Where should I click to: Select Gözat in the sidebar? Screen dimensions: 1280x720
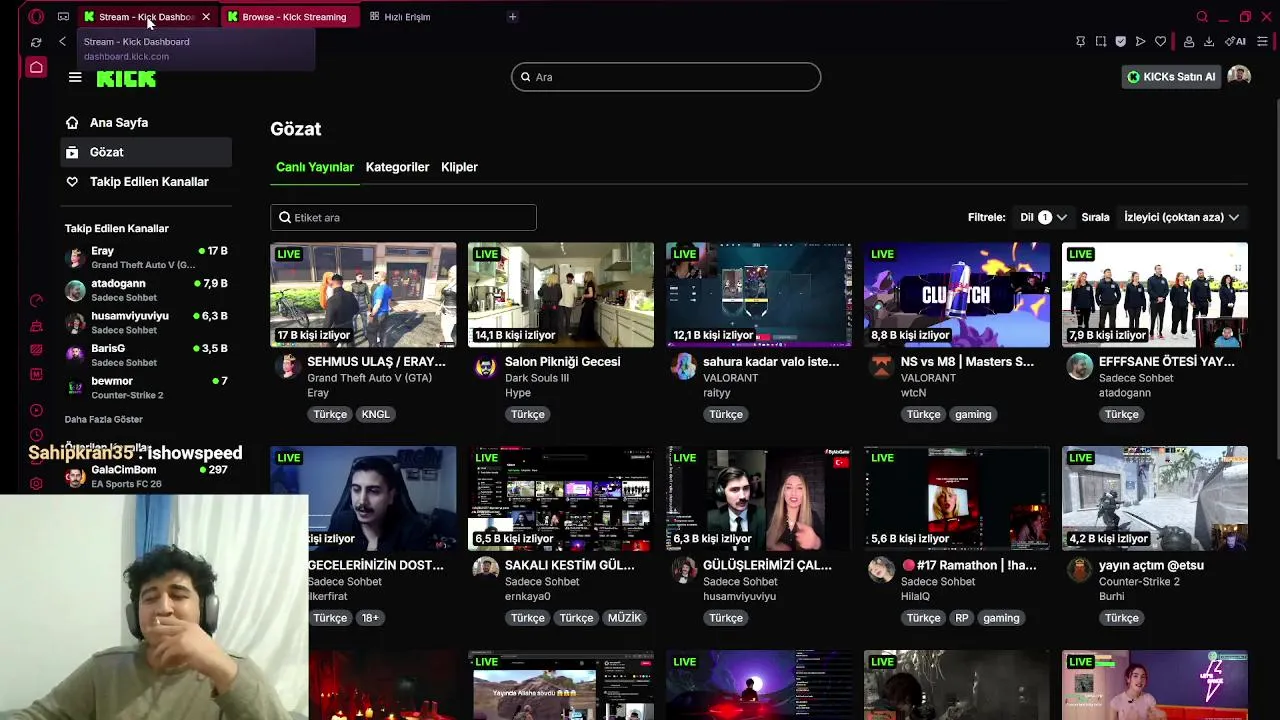tap(146, 152)
